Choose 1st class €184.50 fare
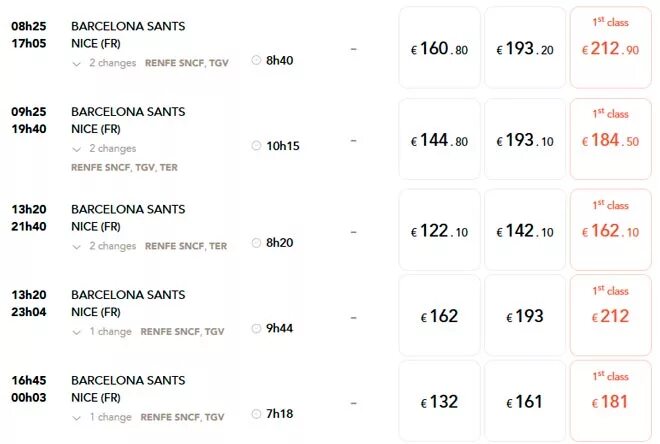The image size is (660, 444). click(611, 139)
